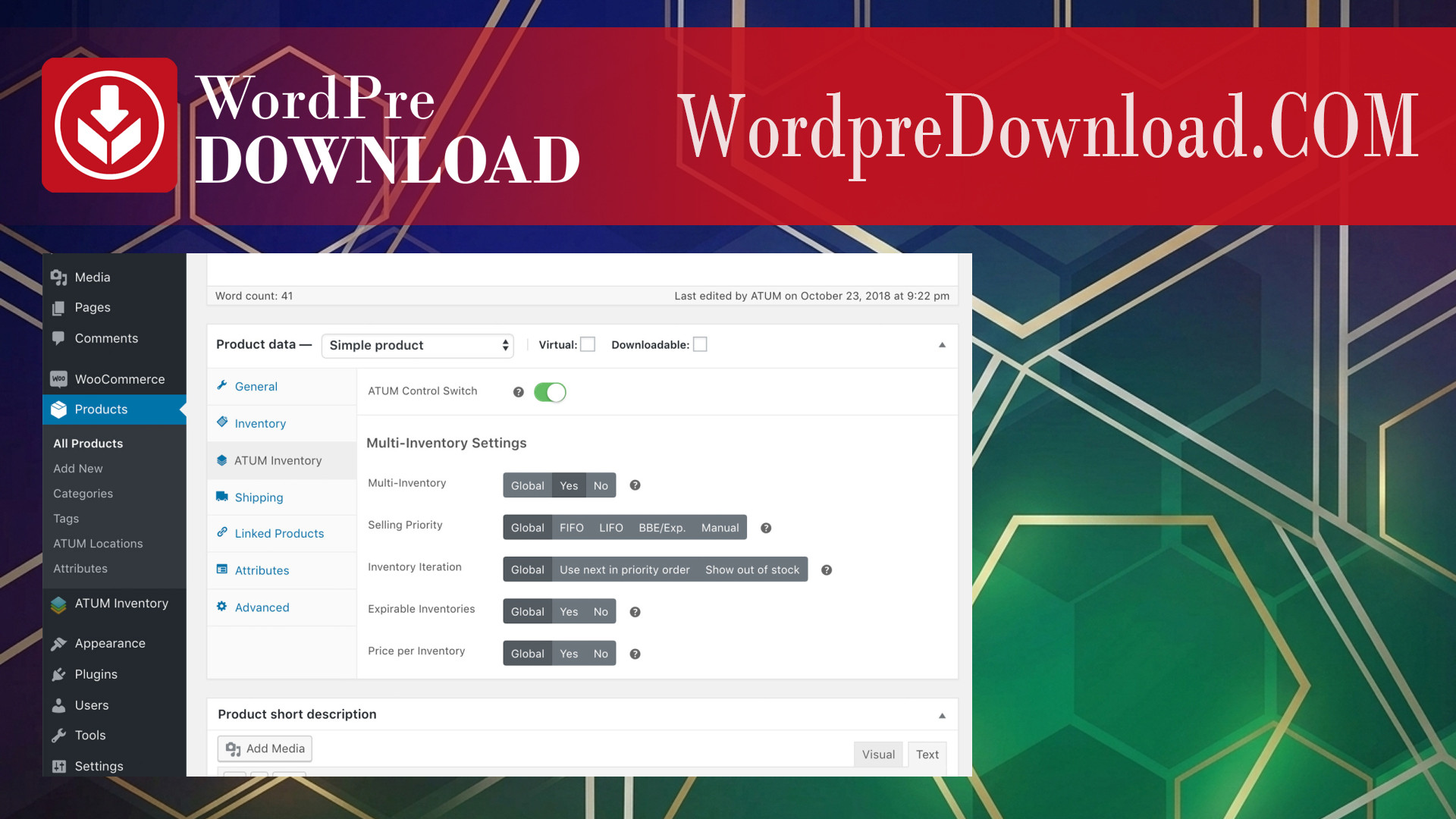Click help icon for Price per Inventory row

(x=635, y=654)
